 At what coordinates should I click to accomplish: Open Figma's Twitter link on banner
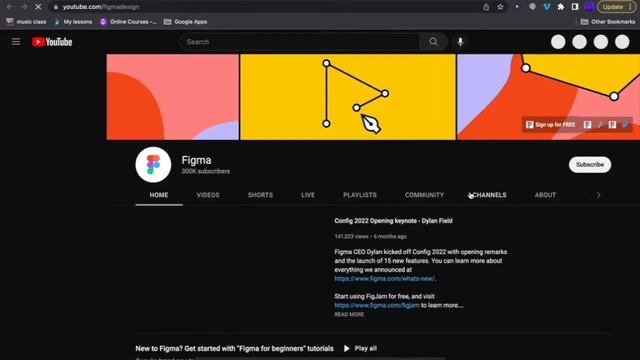coord(625,124)
